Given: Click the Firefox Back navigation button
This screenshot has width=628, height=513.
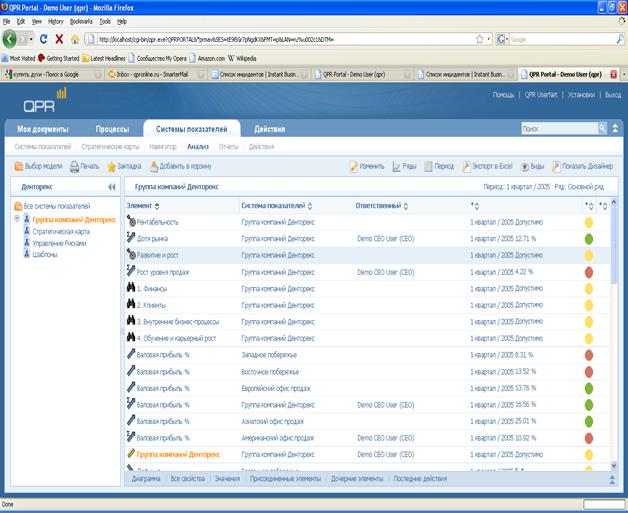Looking at the screenshot, I should (10, 39).
